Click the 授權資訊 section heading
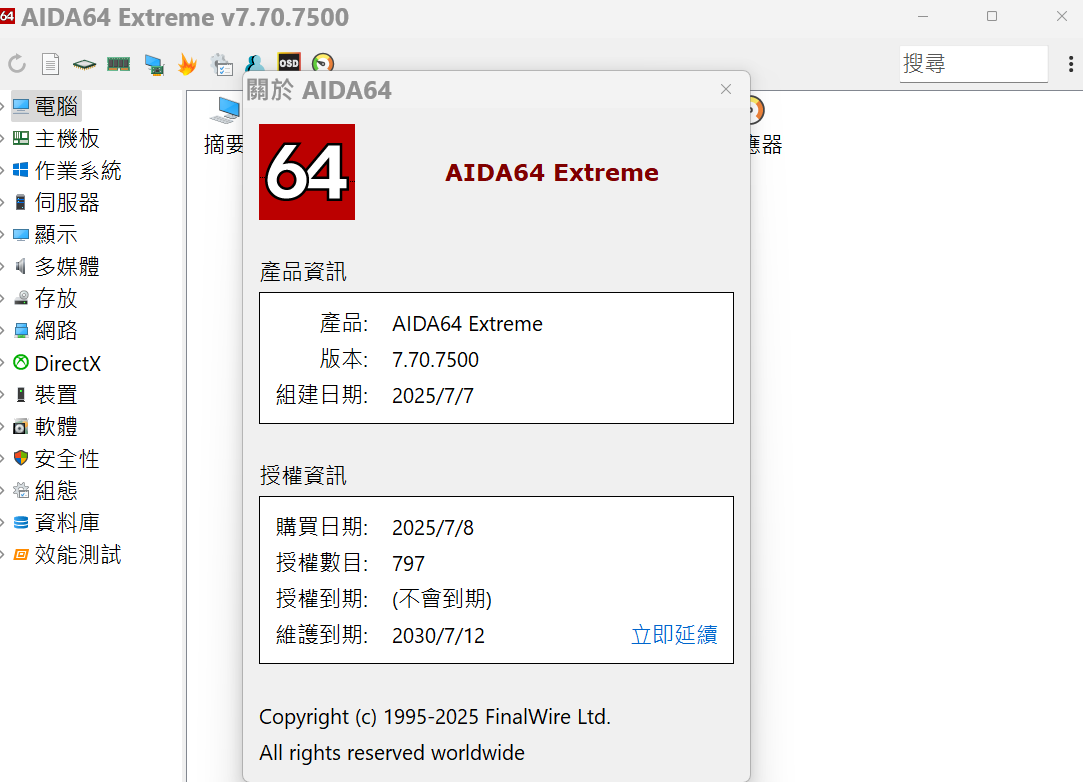 (x=303, y=475)
